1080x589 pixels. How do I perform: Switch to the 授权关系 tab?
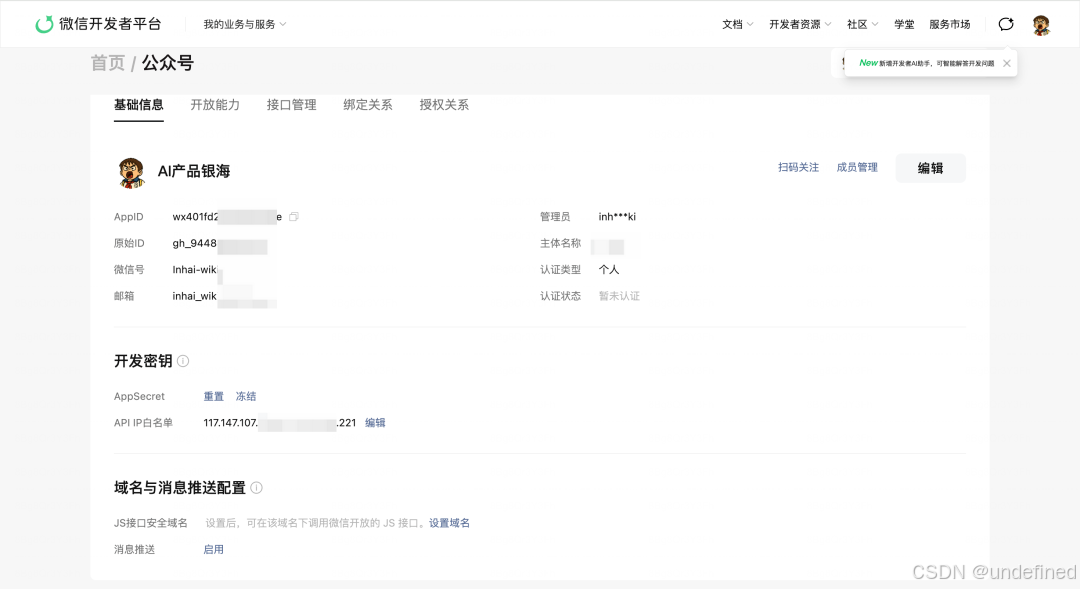(x=444, y=105)
